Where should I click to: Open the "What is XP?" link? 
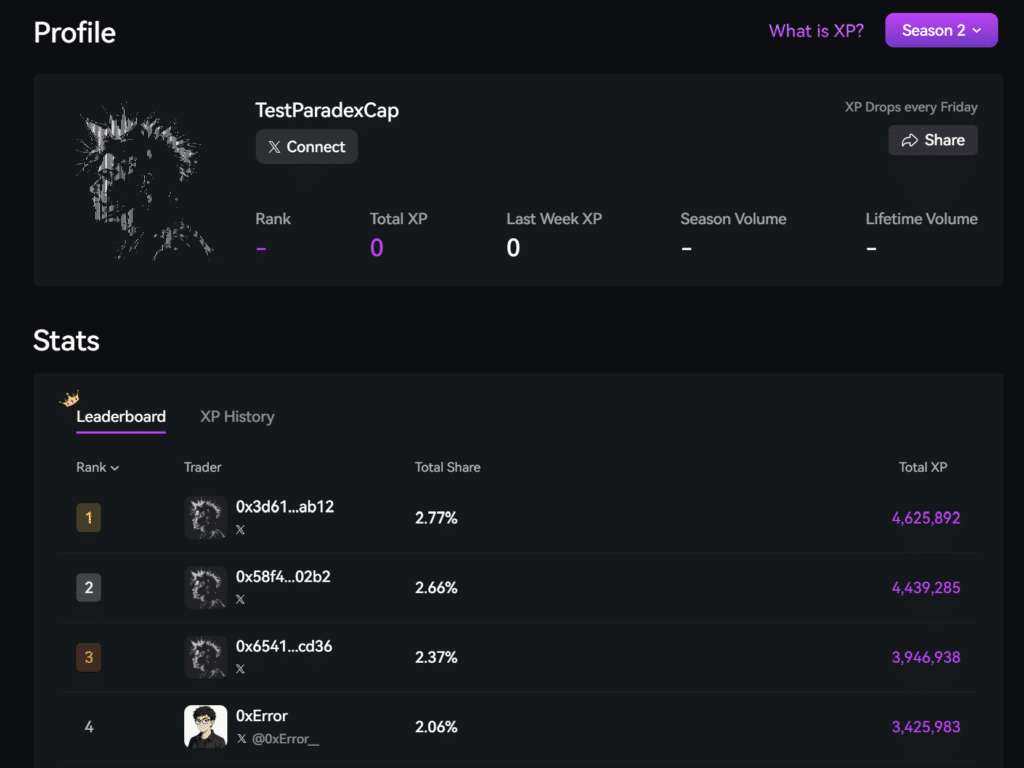click(x=816, y=31)
